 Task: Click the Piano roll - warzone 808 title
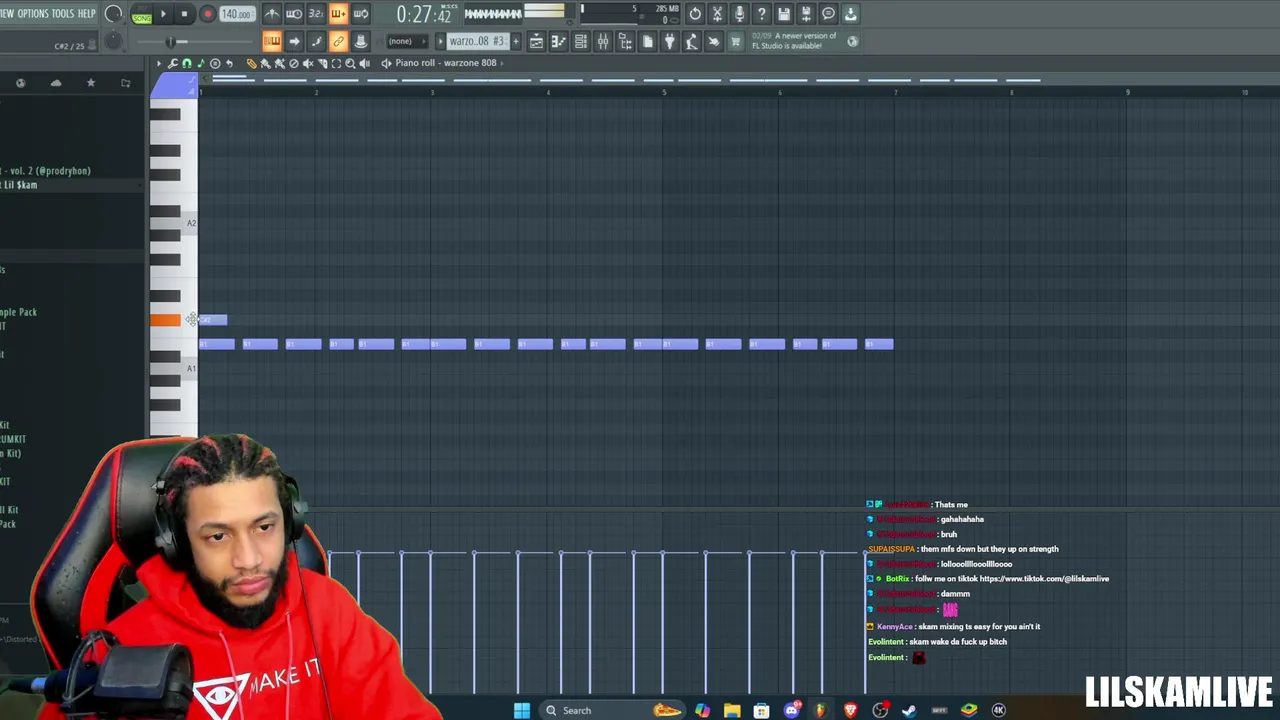445,63
